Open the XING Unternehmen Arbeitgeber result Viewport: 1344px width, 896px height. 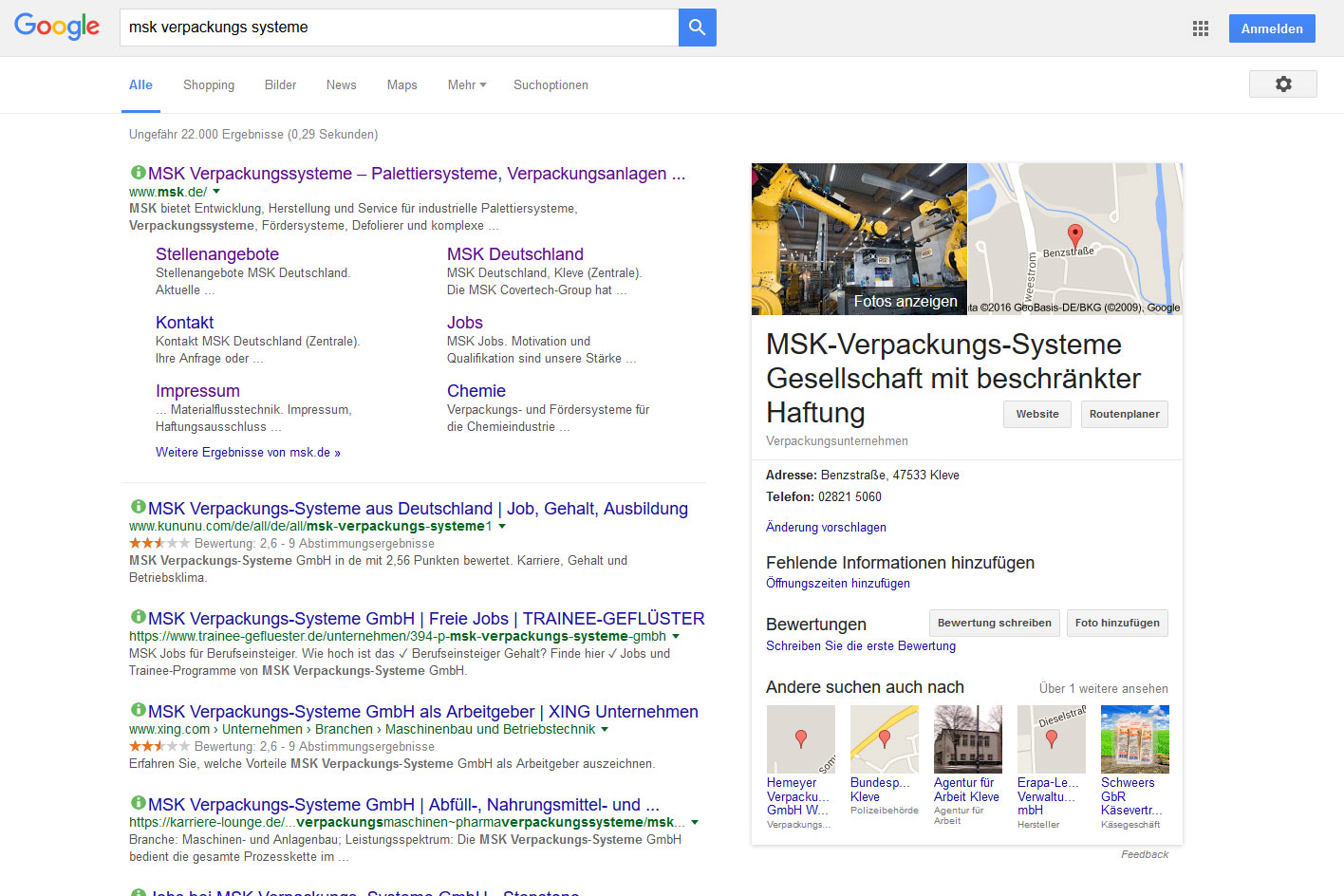[x=423, y=712]
